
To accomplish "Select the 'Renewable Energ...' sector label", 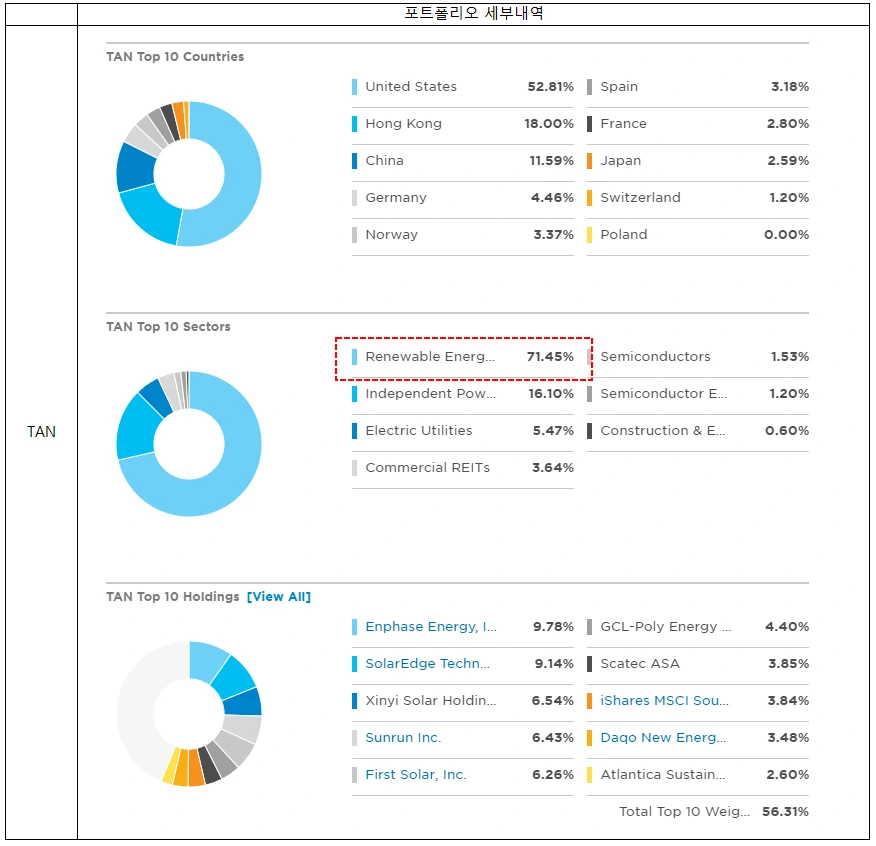I will pyautogui.click(x=430, y=357).
